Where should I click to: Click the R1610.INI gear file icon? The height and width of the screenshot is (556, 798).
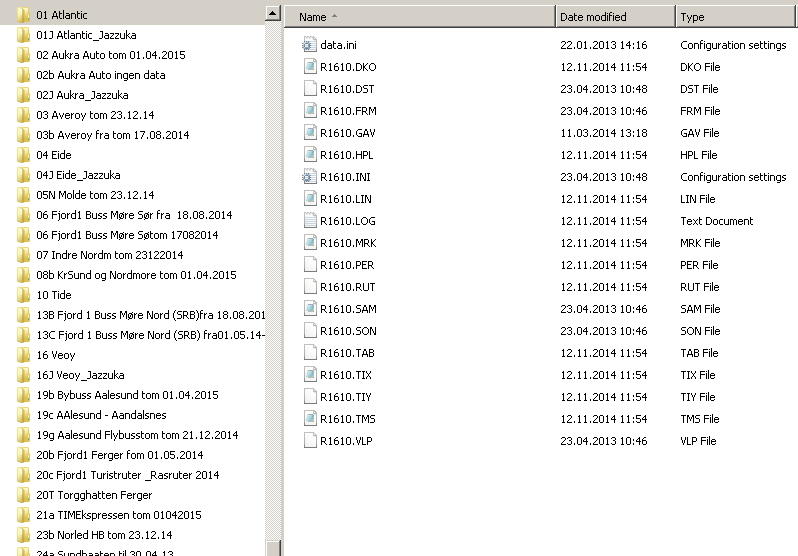(x=309, y=177)
